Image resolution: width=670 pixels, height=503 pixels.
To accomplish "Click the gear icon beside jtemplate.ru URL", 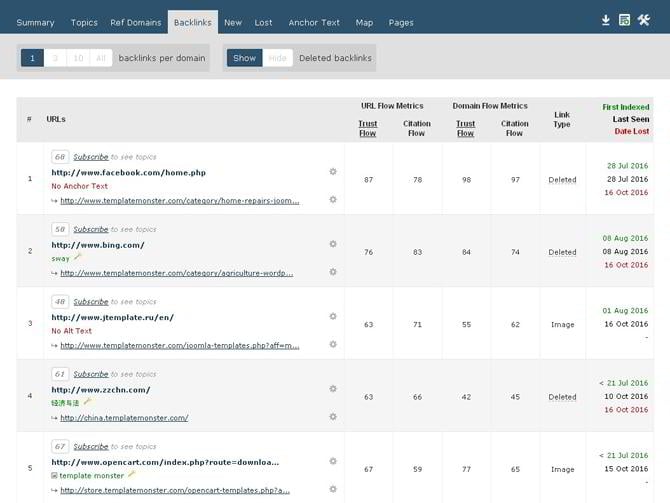I will click(x=333, y=317).
